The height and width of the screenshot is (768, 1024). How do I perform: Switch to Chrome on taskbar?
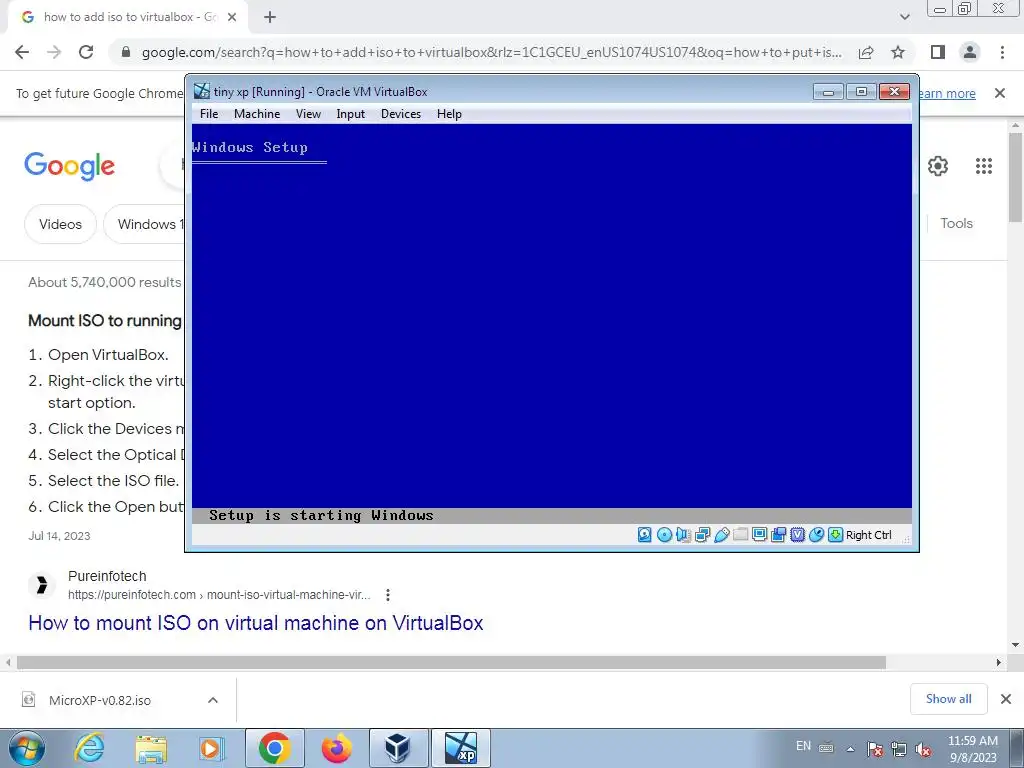click(x=274, y=748)
